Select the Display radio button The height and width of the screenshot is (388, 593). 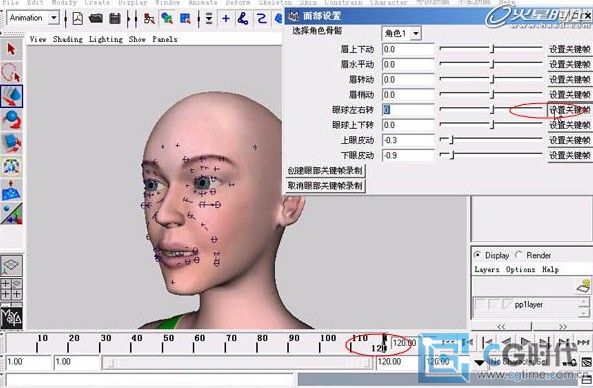478,255
